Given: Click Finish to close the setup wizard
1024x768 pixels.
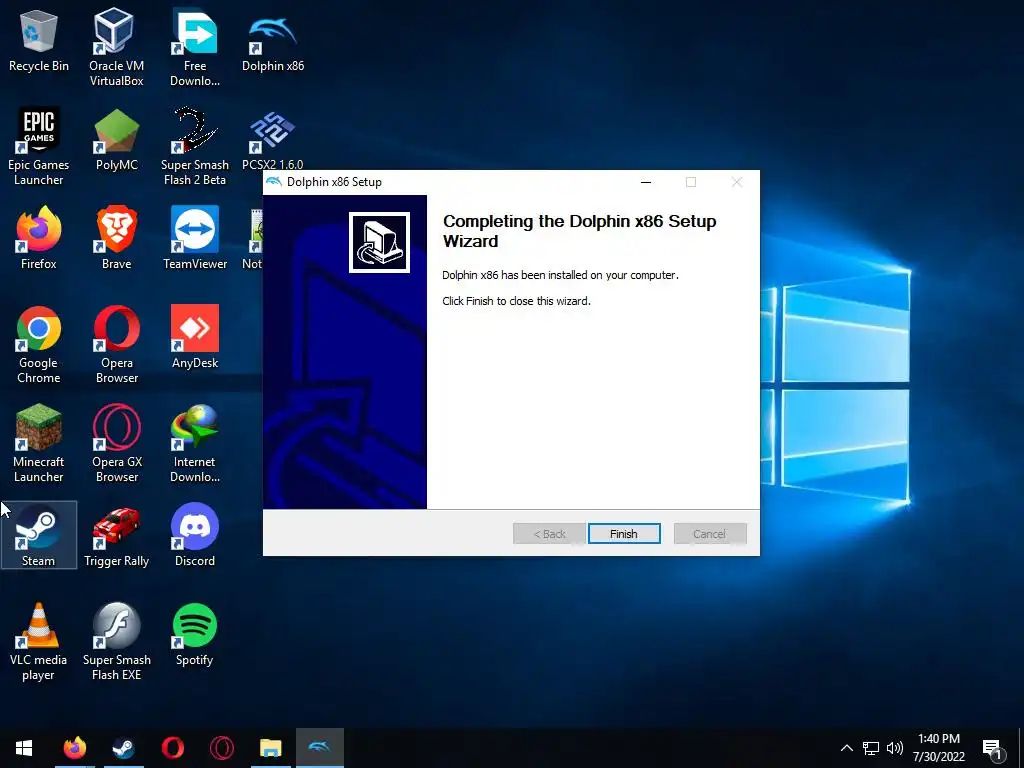Looking at the screenshot, I should (624, 534).
